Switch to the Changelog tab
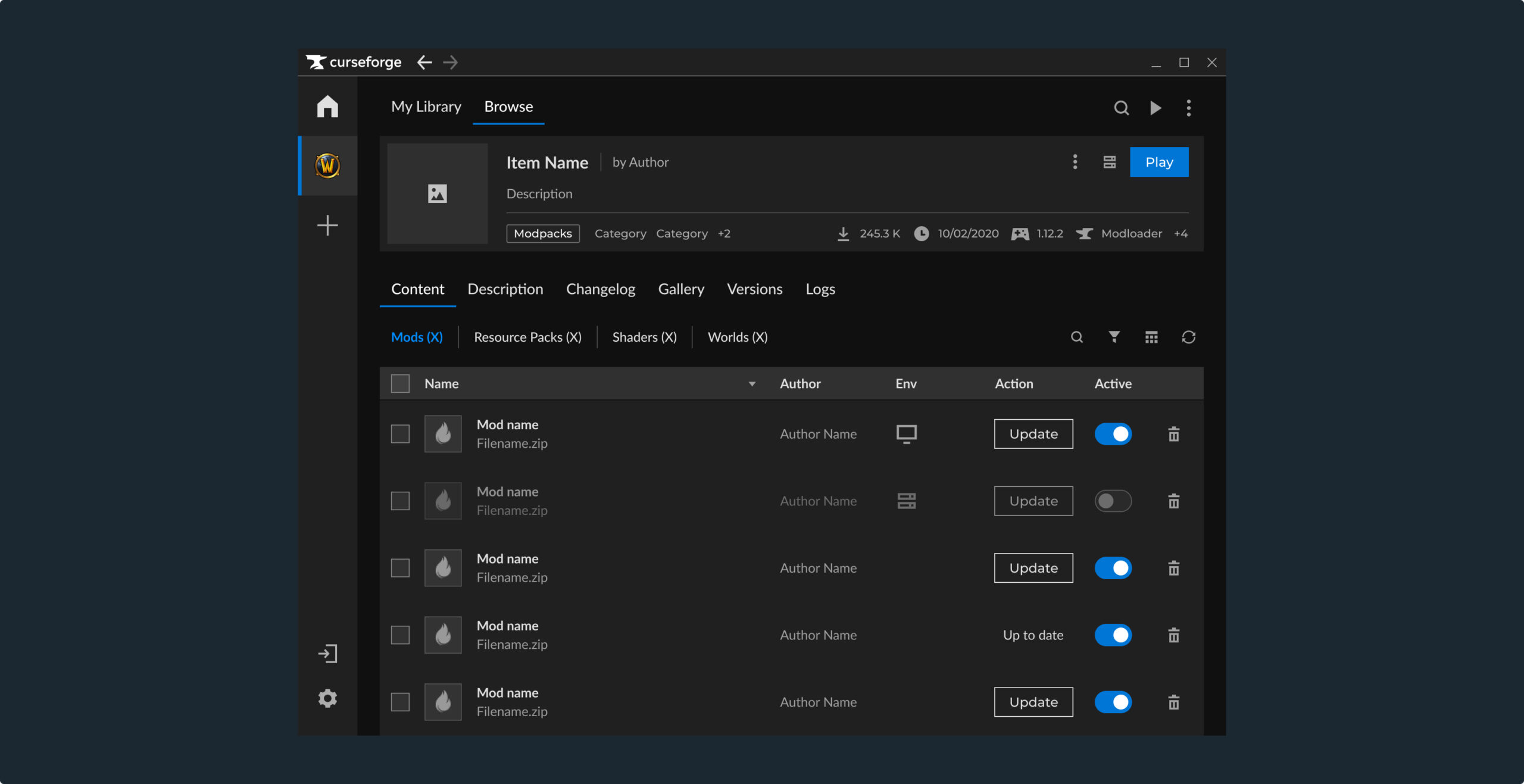1524x784 pixels. coord(600,289)
